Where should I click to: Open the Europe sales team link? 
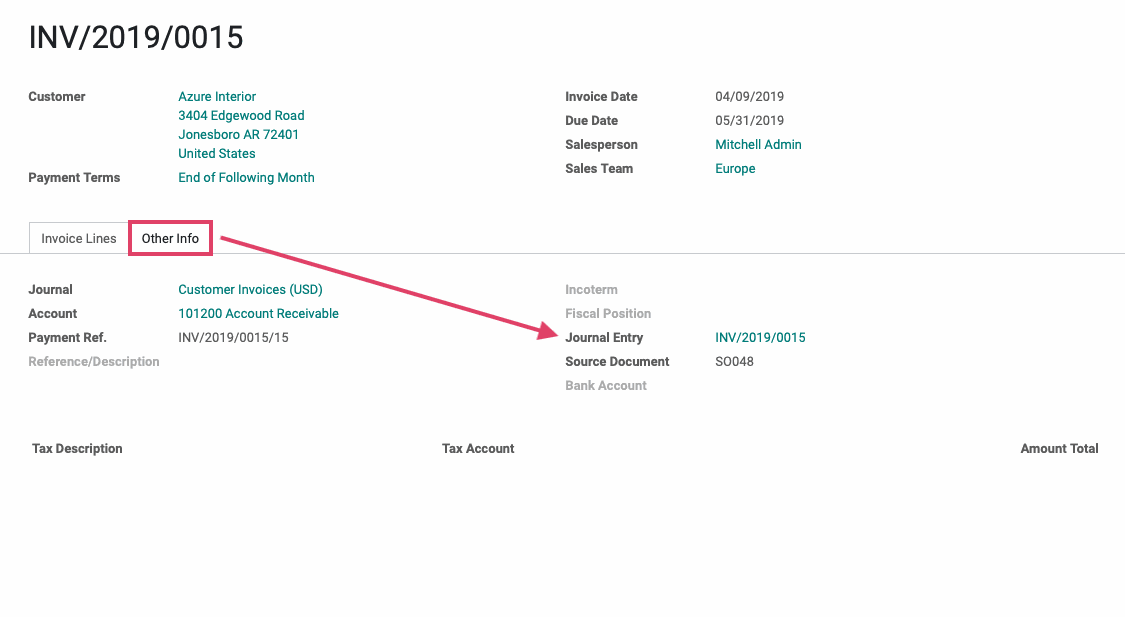click(735, 169)
